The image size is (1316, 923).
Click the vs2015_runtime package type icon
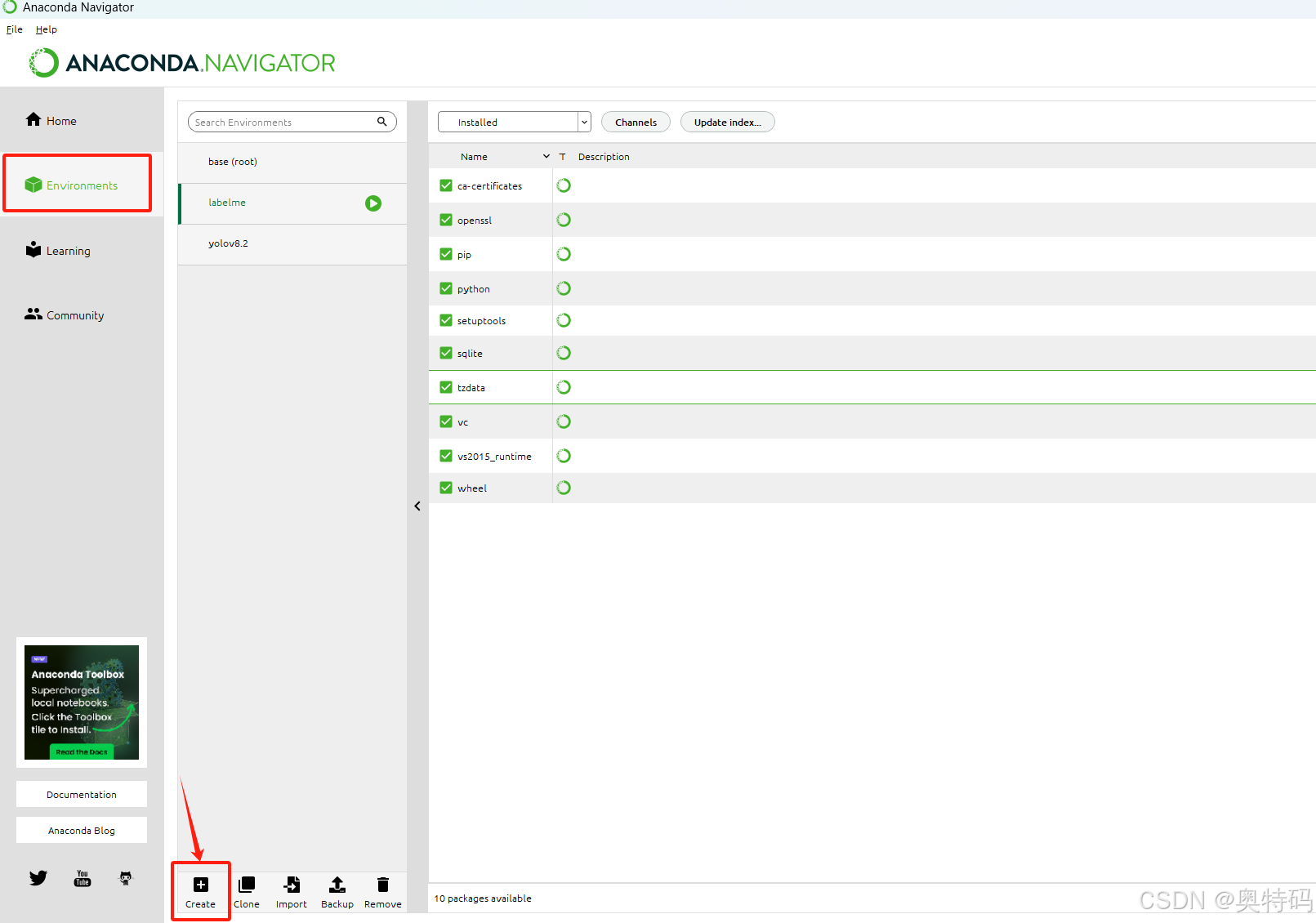(564, 456)
